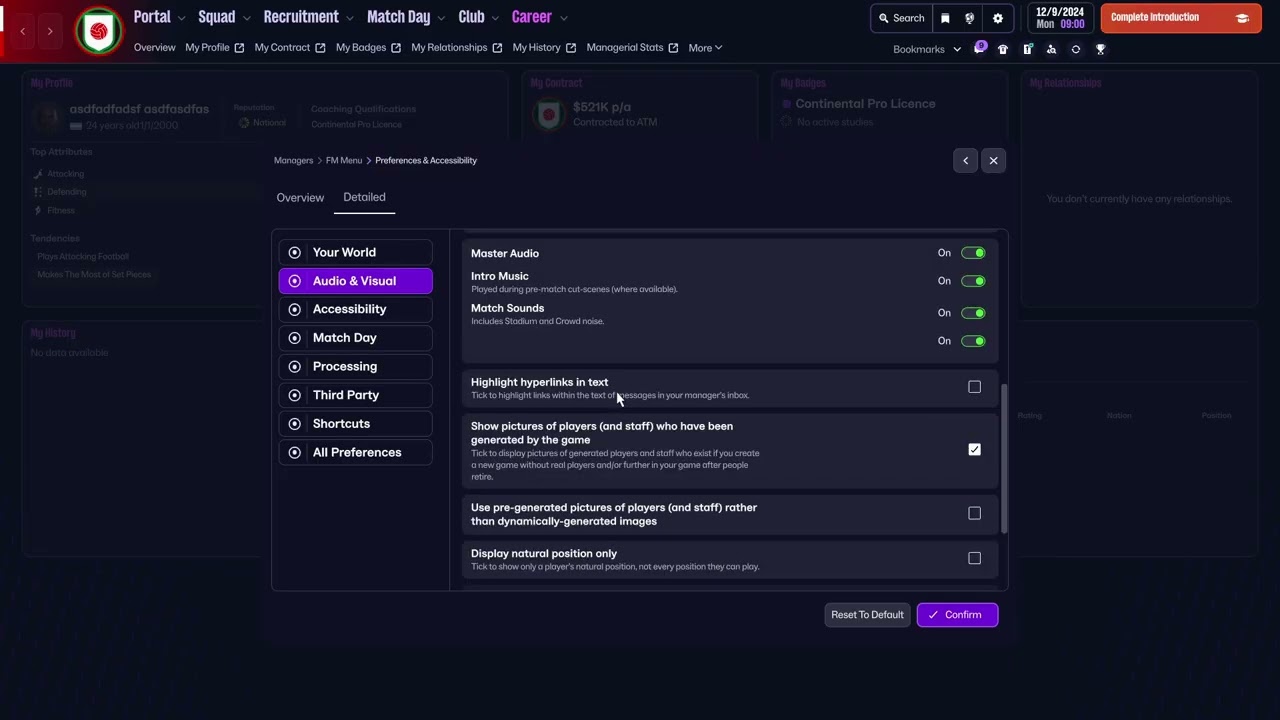Click the club badge crest icon

(x=98, y=32)
